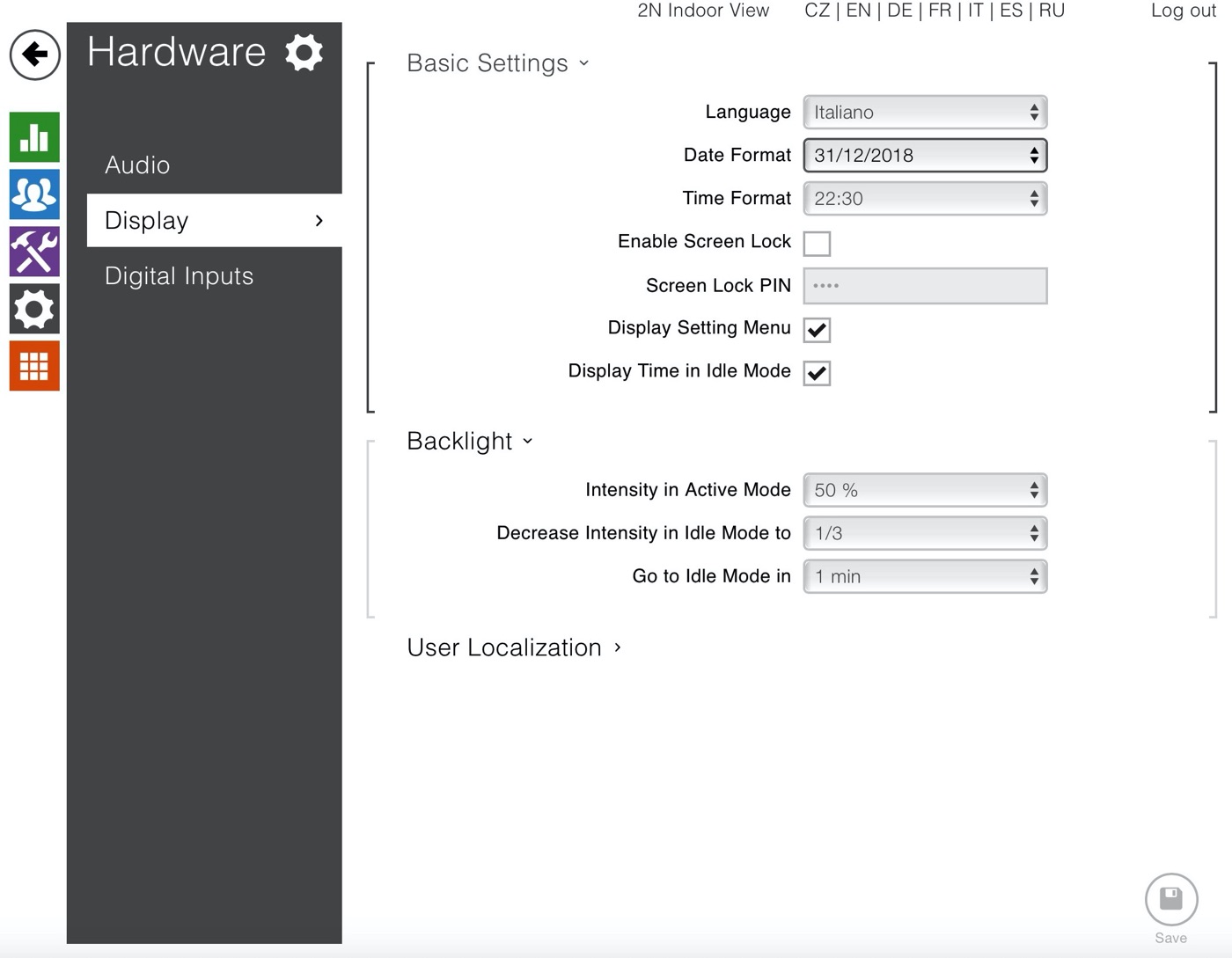
Task: Click the Save floppy disk icon
Action: pyautogui.click(x=1171, y=900)
